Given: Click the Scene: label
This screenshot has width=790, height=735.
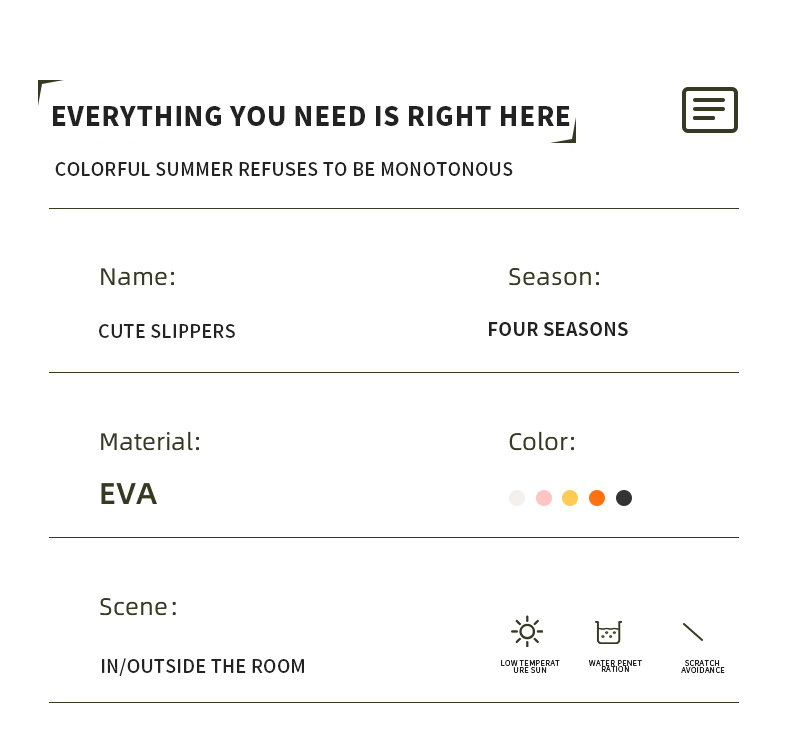Looking at the screenshot, I should click(138, 607).
